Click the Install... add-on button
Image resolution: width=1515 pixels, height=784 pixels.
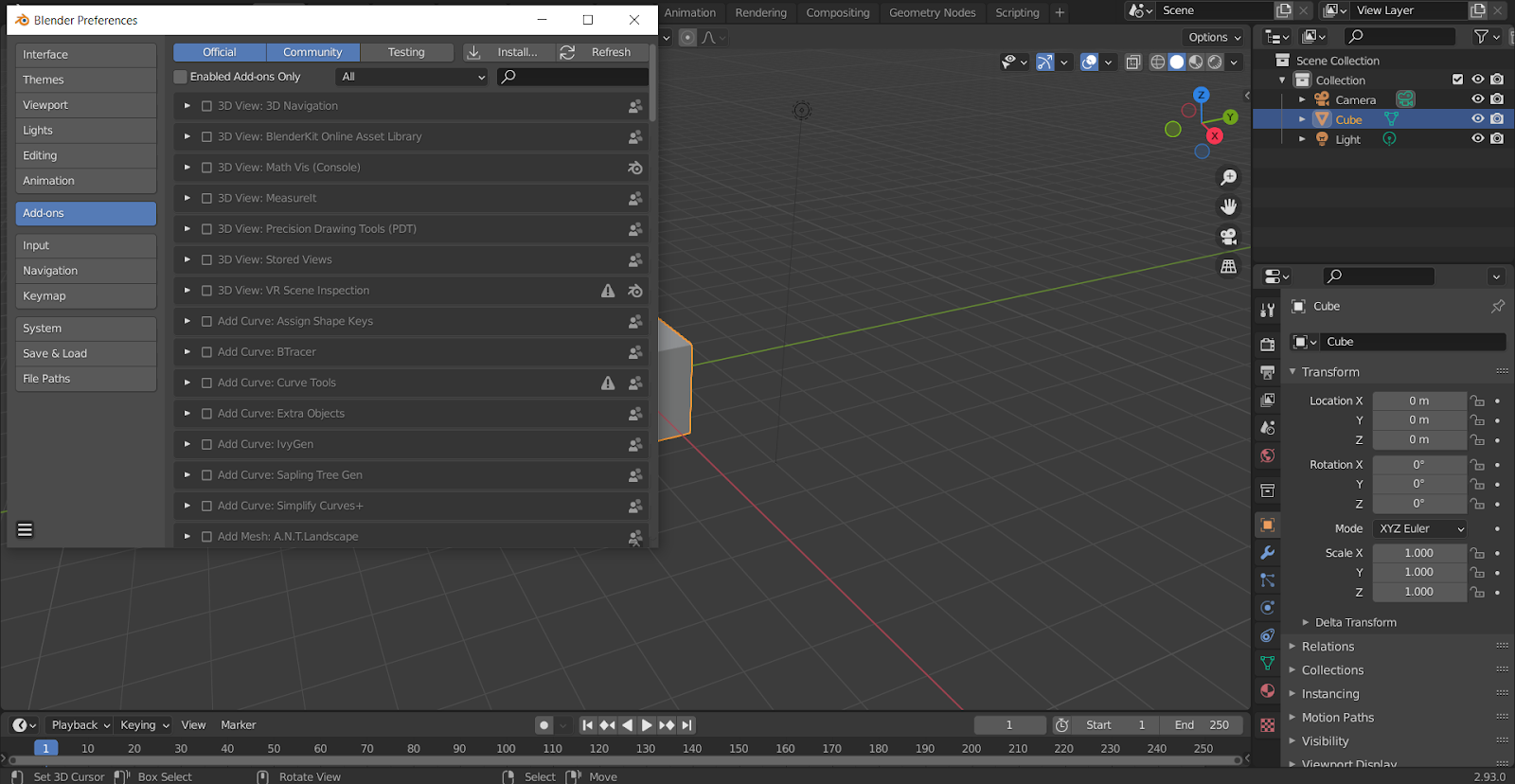point(507,52)
